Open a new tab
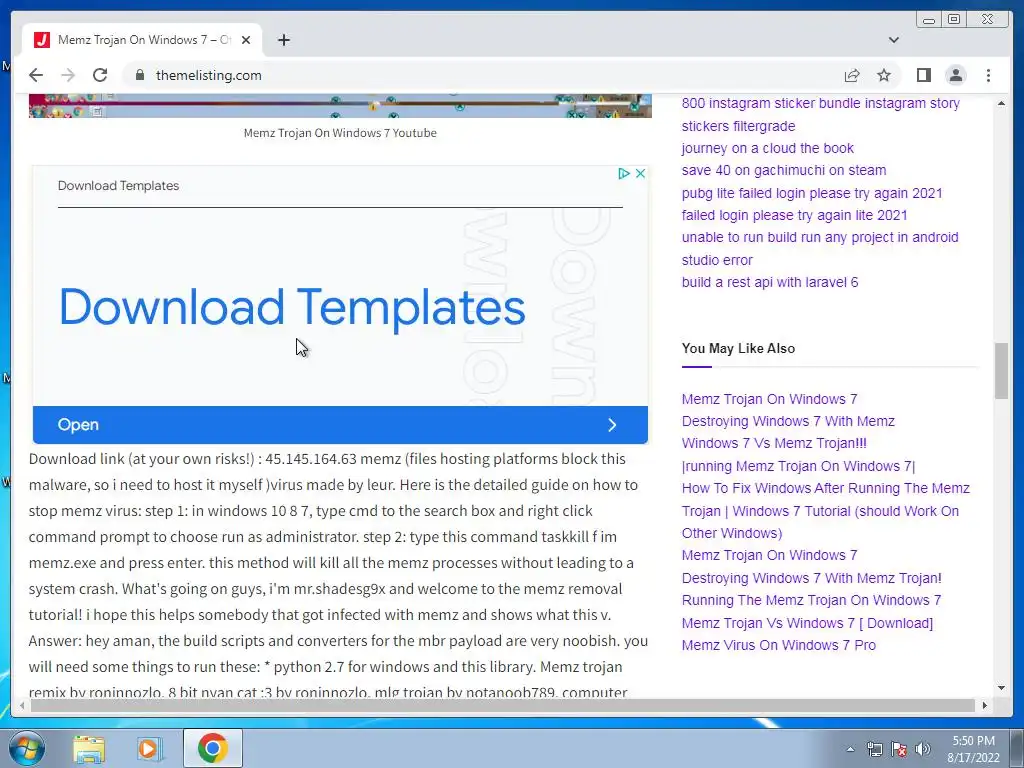The image size is (1024, 768). 283,40
